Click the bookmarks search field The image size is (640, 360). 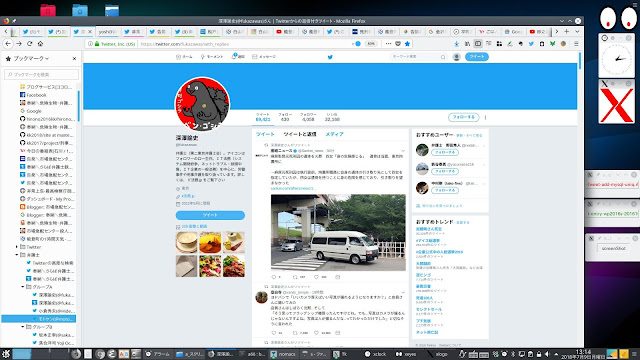point(42,74)
